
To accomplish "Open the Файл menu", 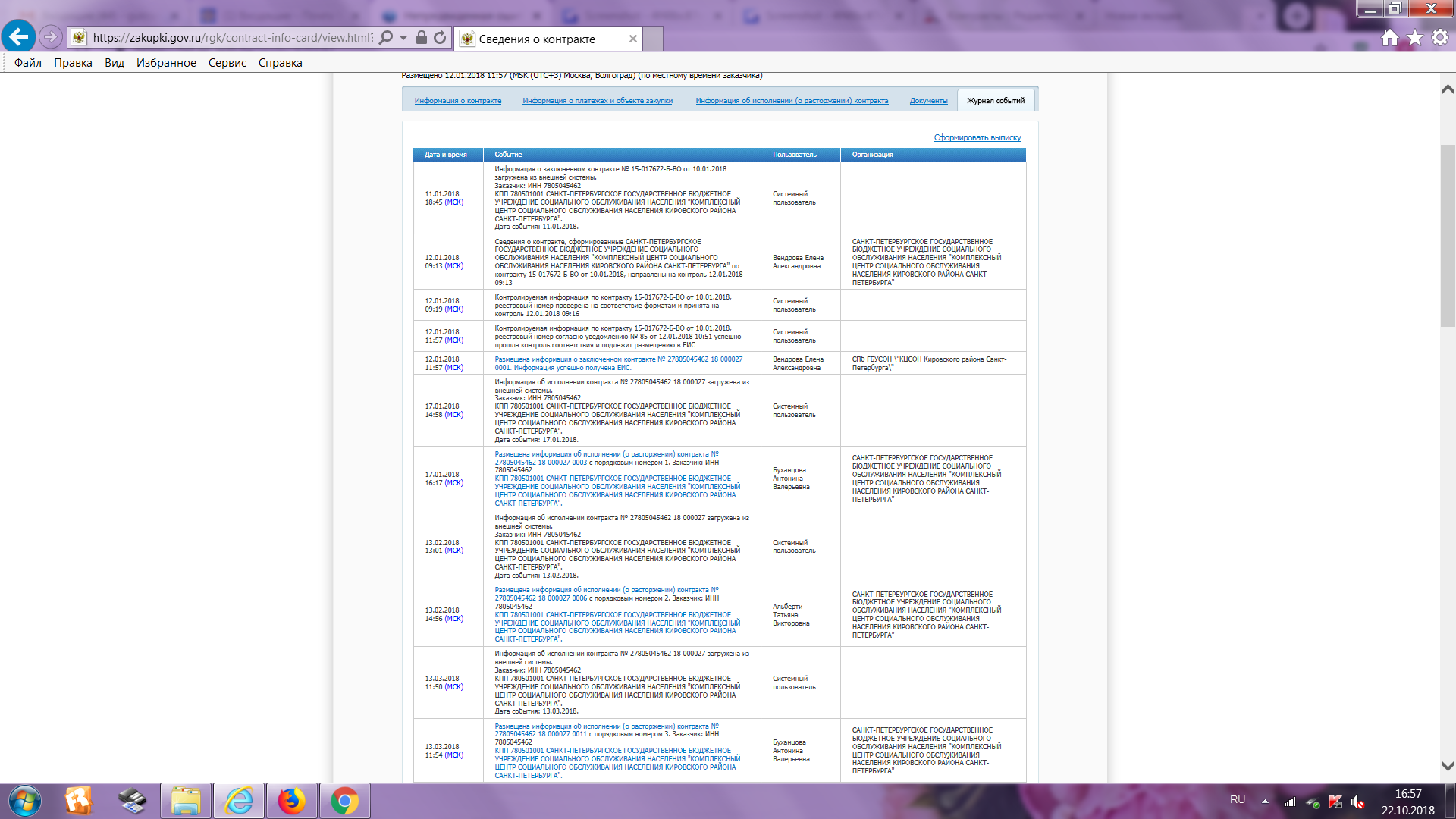I will coord(28,63).
